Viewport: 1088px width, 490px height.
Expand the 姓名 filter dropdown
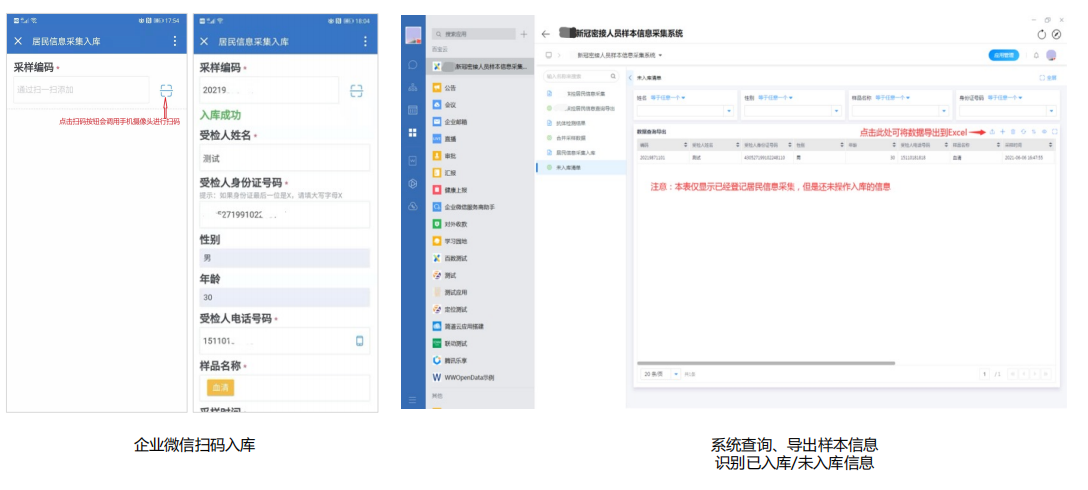click(x=729, y=111)
